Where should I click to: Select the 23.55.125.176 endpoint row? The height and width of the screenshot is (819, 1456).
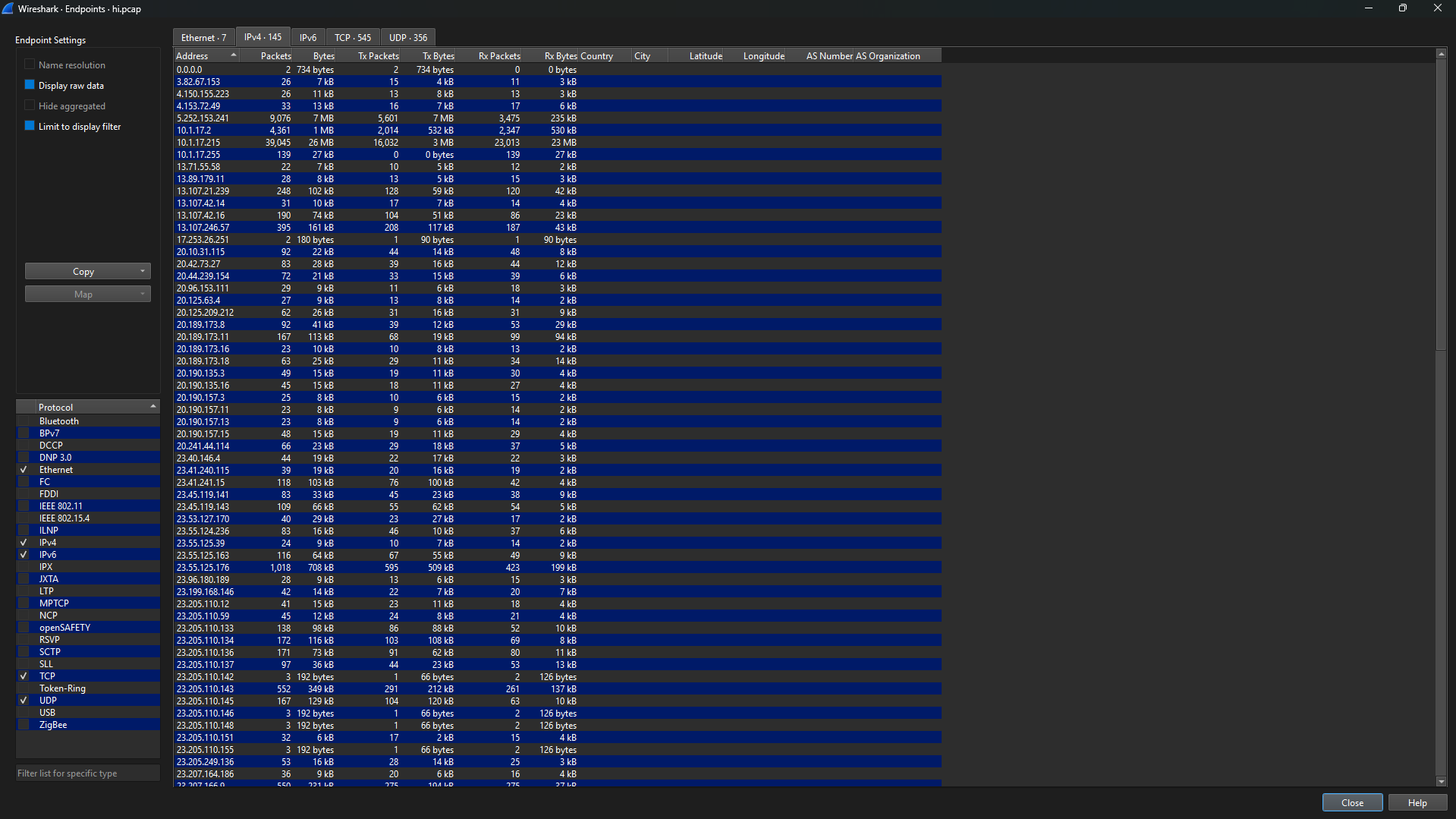(558, 567)
